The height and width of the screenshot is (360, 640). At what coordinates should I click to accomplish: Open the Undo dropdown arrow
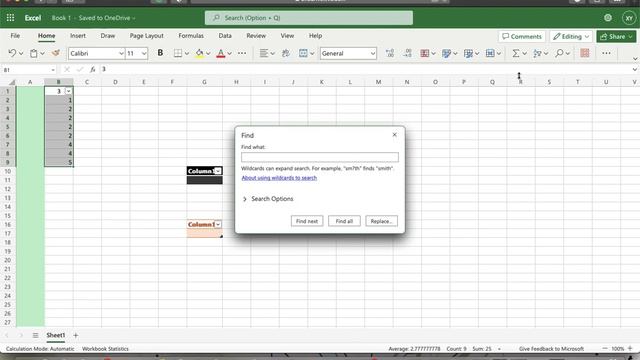21,53
